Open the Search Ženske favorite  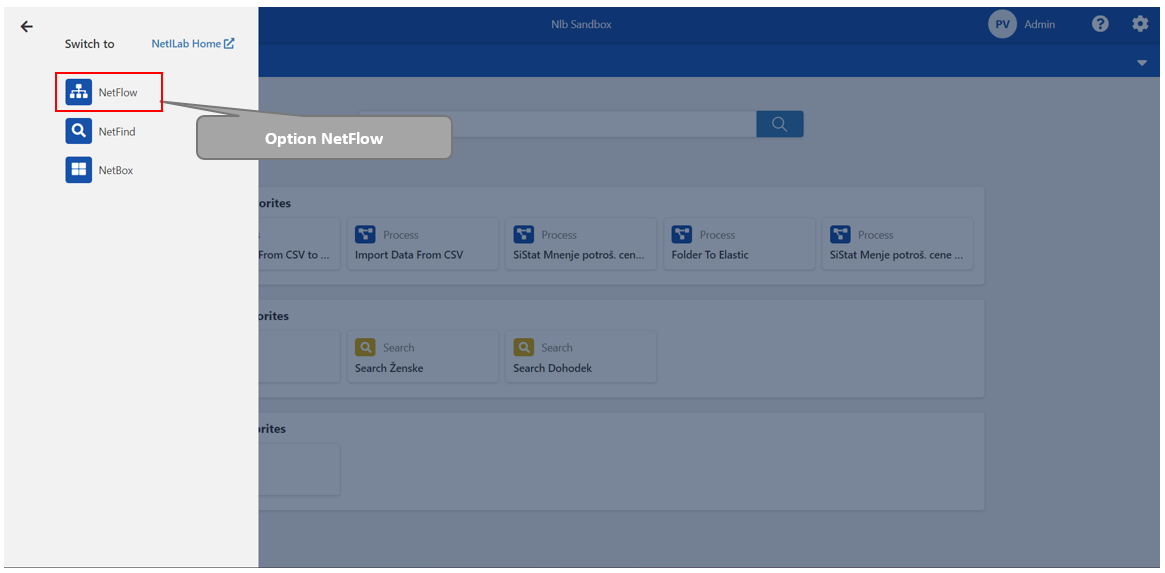click(420, 357)
